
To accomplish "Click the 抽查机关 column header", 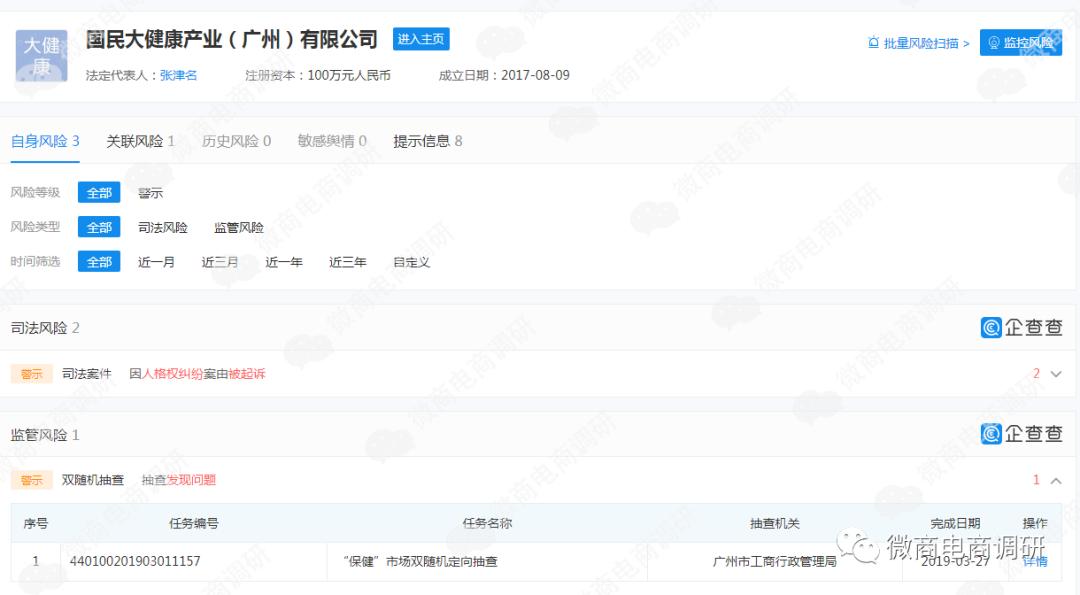I will click(x=774, y=523).
